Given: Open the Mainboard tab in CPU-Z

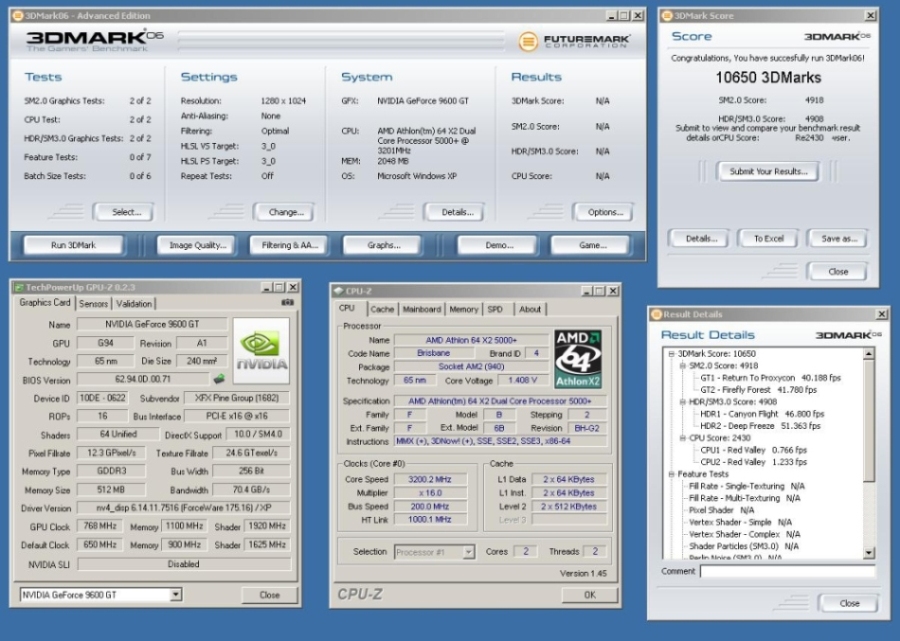Looking at the screenshot, I should (x=421, y=309).
